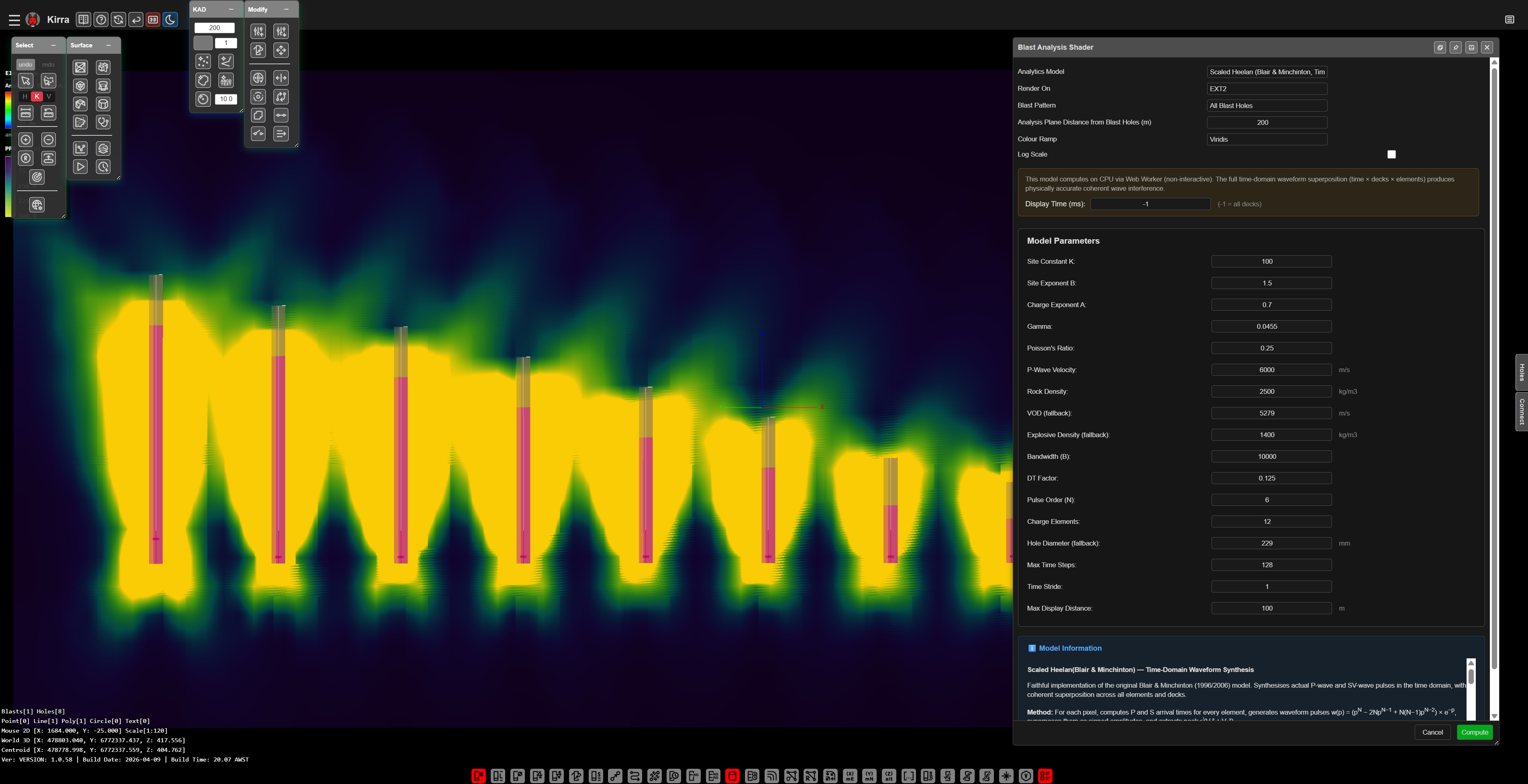
Task: Click the Modify mirror flip icon
Action: tap(281, 78)
